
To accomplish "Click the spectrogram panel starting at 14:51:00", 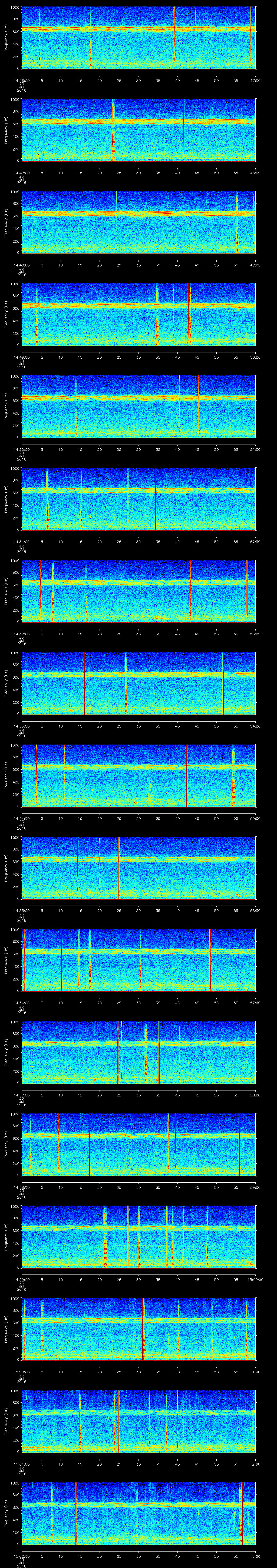I will (138, 499).
